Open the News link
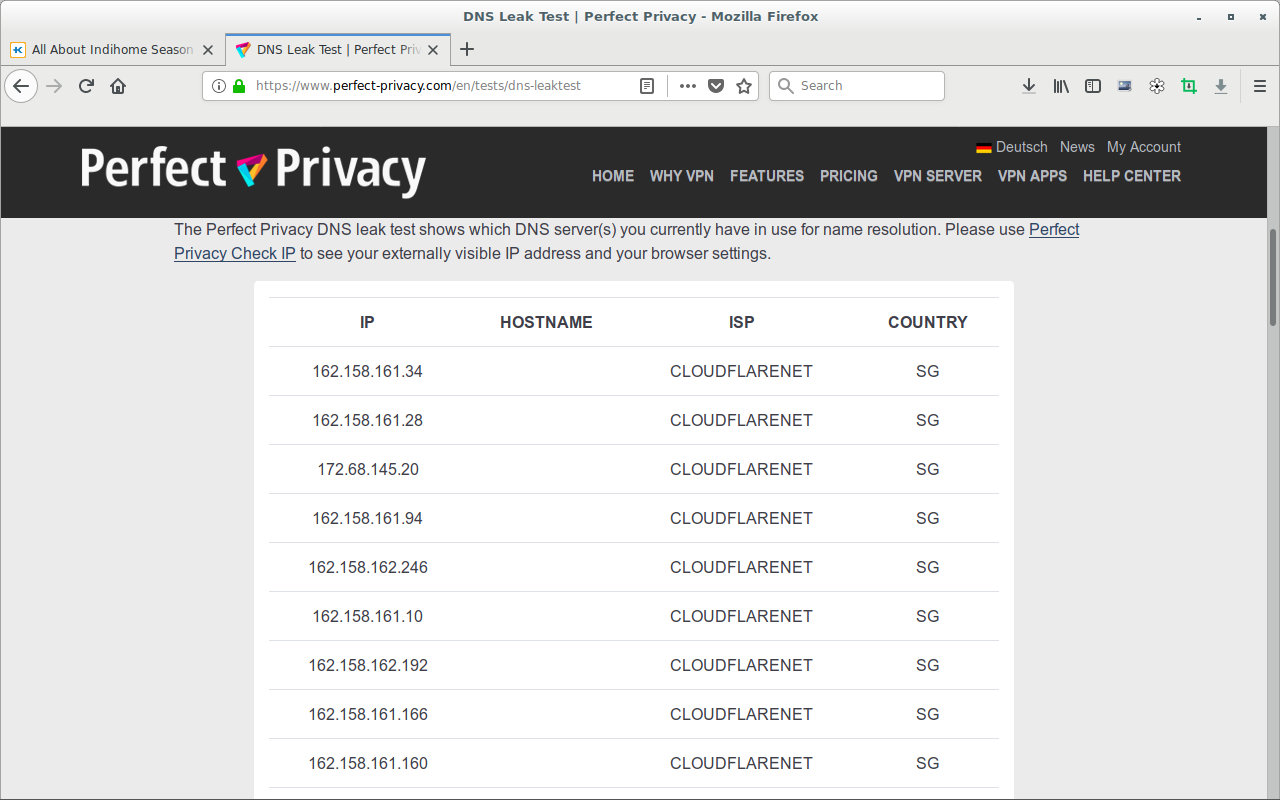The height and width of the screenshot is (800, 1280). (x=1077, y=147)
